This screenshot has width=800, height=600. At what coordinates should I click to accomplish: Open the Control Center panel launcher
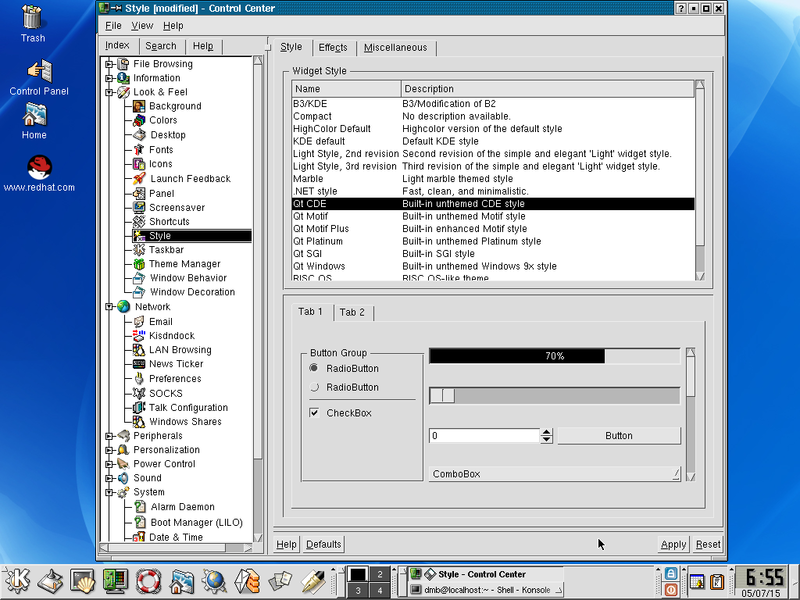tap(115, 581)
